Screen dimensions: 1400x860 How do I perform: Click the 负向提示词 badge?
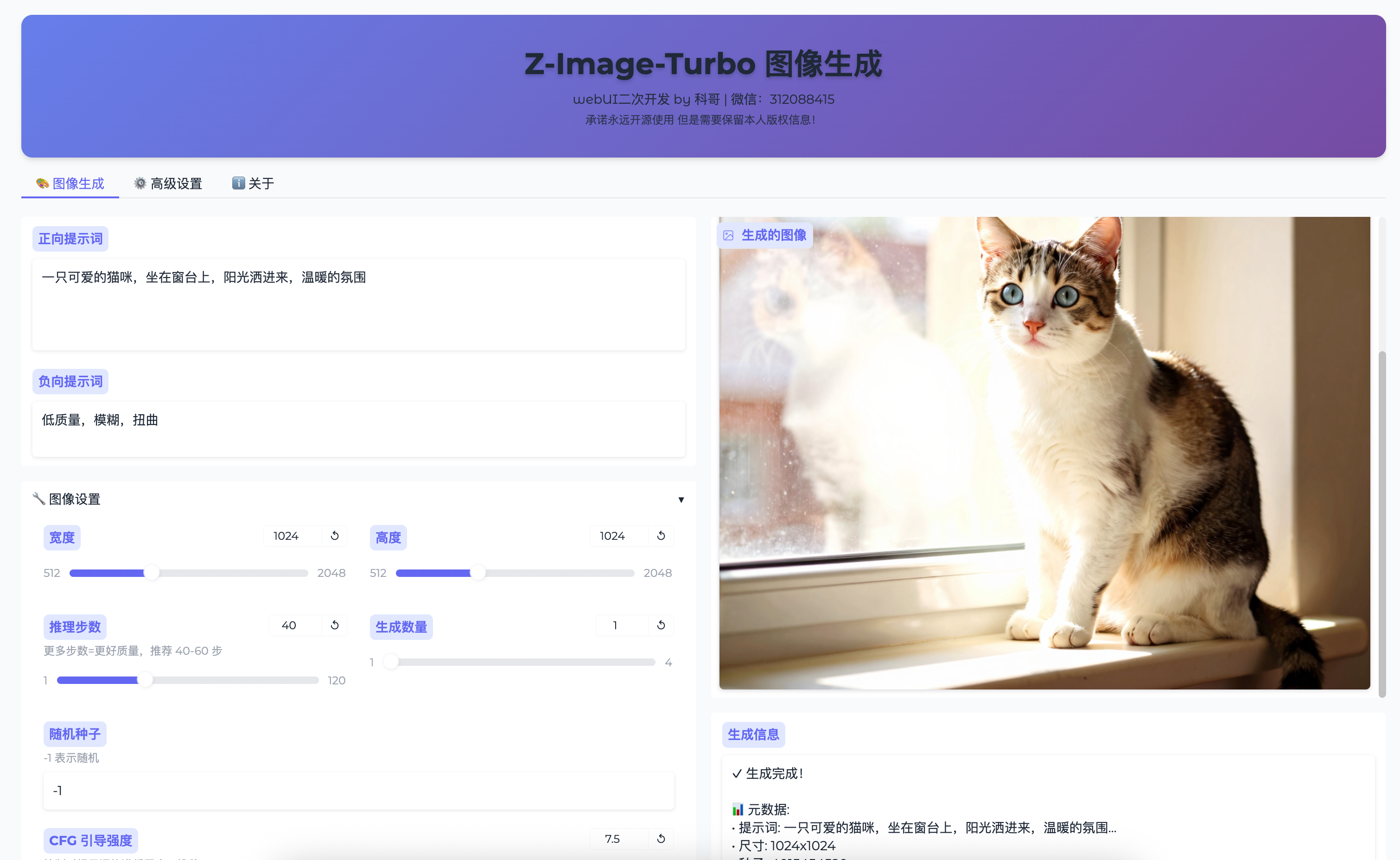click(x=70, y=382)
